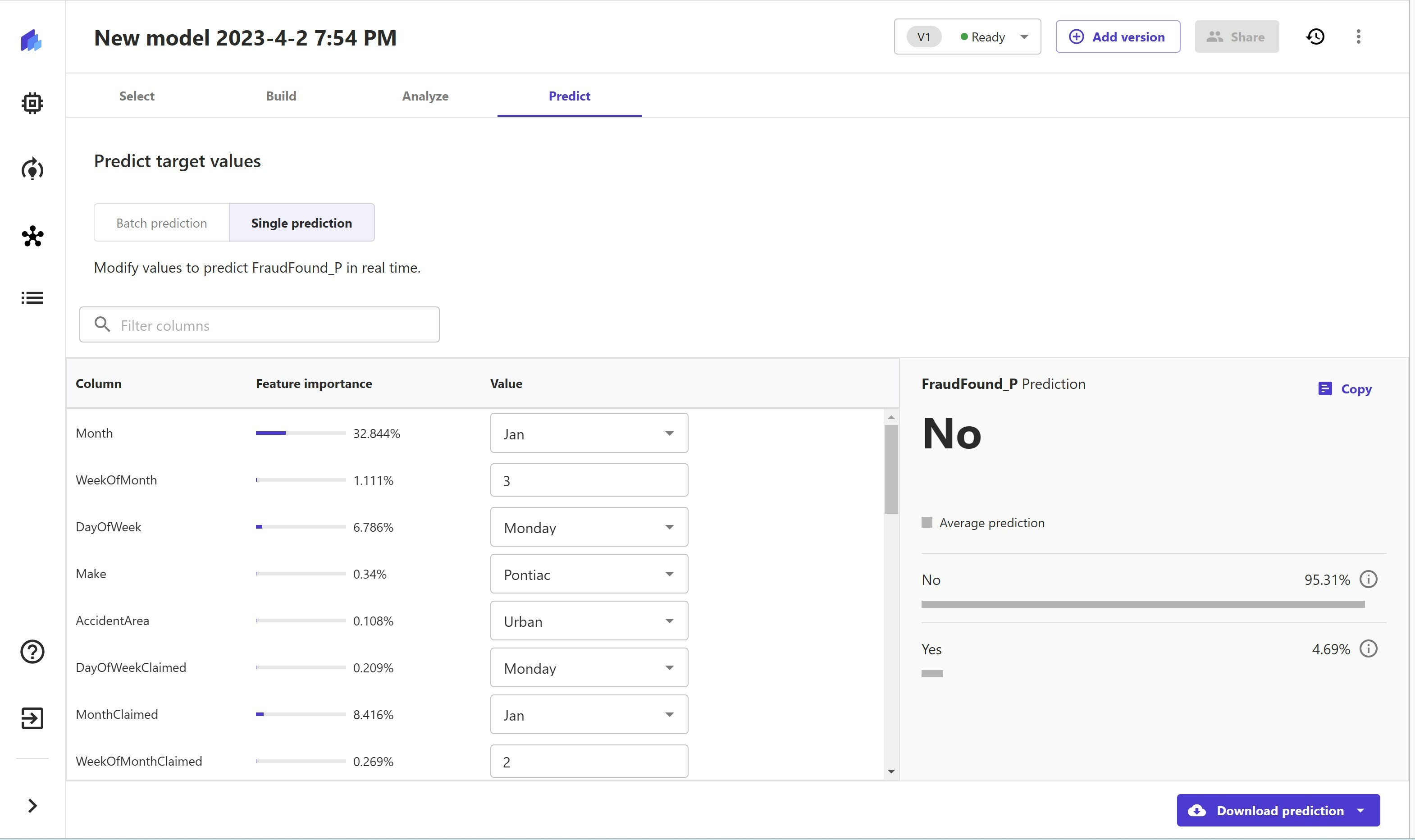Viewport: 1415px width, 840px height.
Task: Open the three-dot more options menu
Action: [x=1358, y=37]
